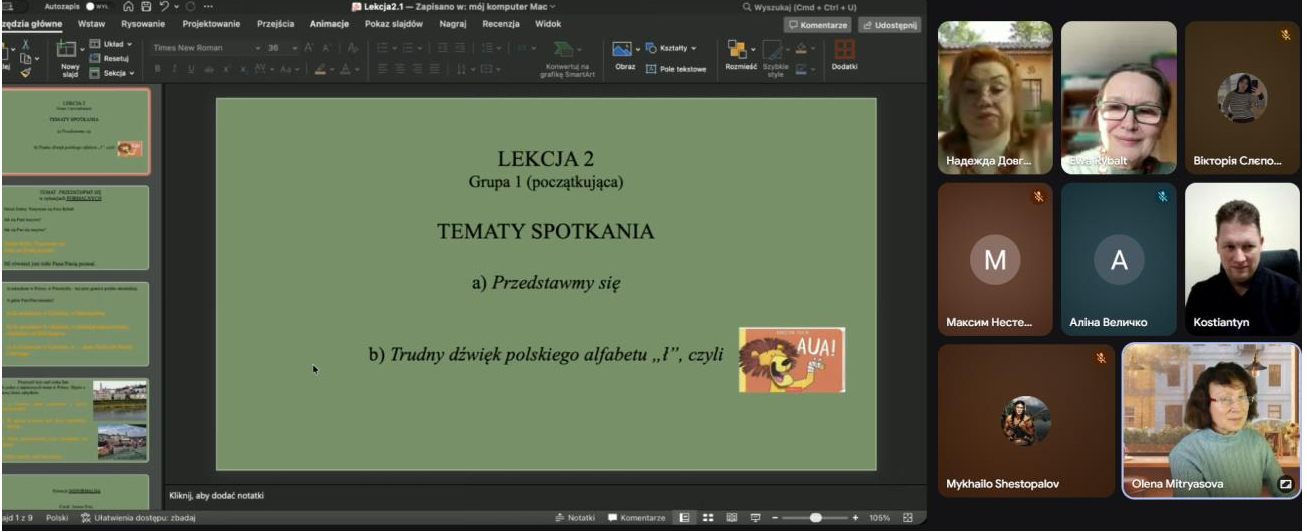Fit slide to window icon

click(908, 518)
